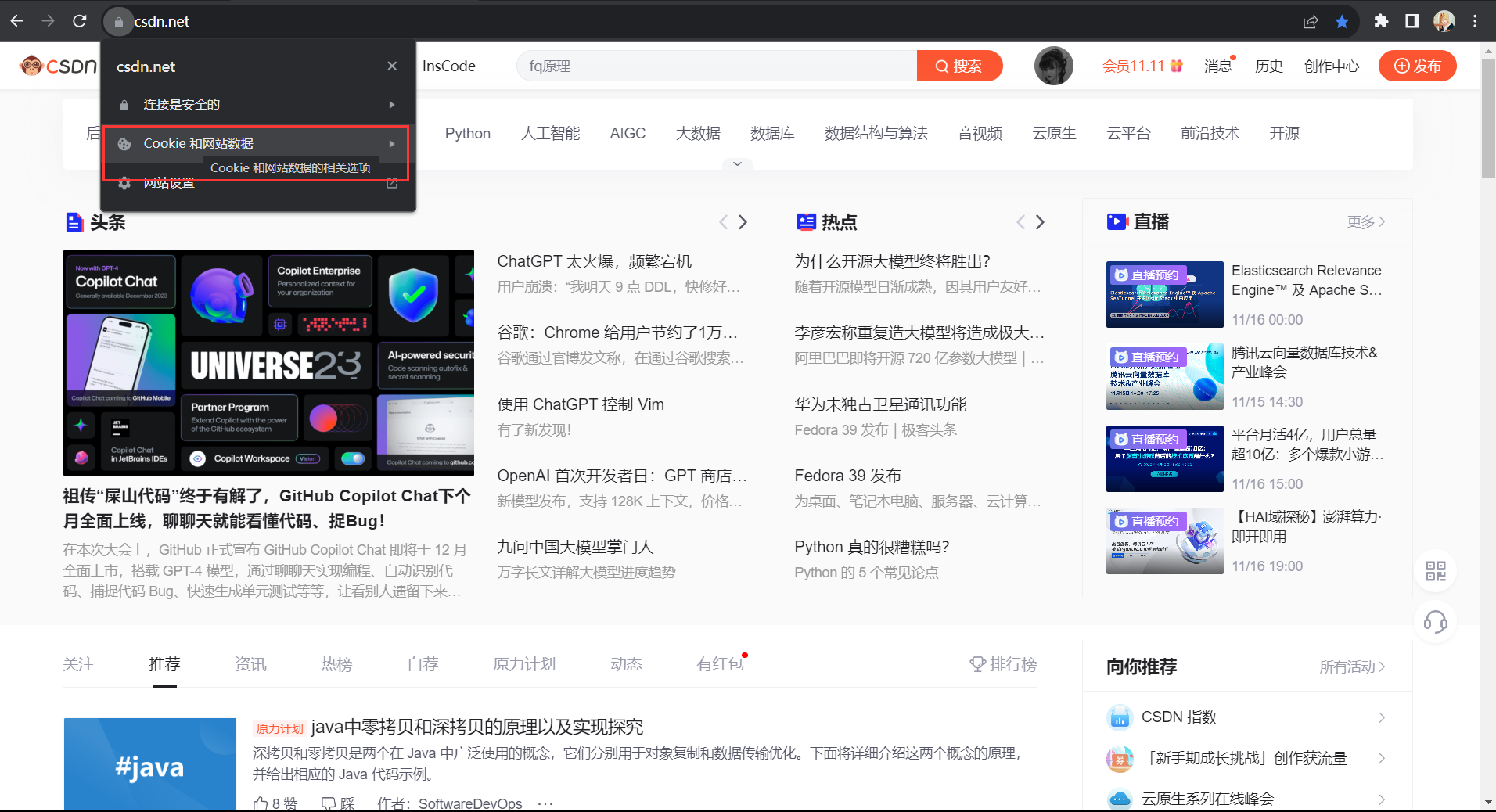Click the 头条 next arrow
1496x812 pixels.
743,222
